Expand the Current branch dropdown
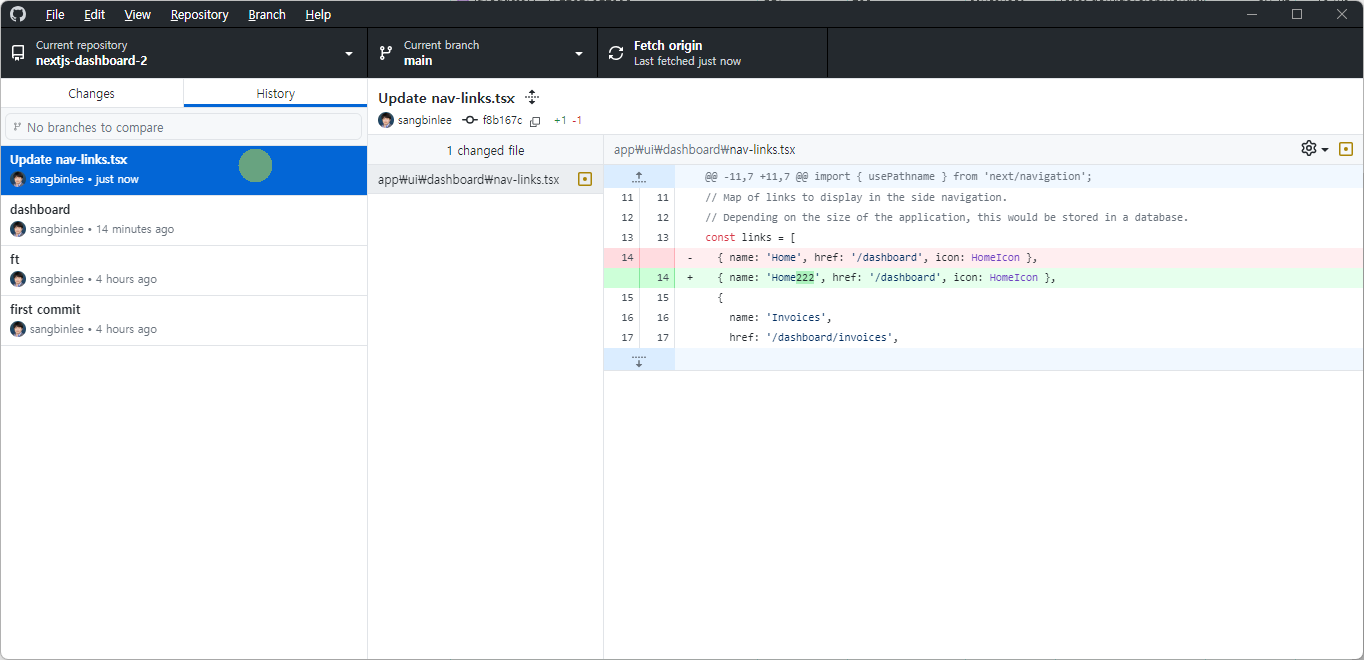The width and height of the screenshot is (1364, 660). pyautogui.click(x=482, y=53)
